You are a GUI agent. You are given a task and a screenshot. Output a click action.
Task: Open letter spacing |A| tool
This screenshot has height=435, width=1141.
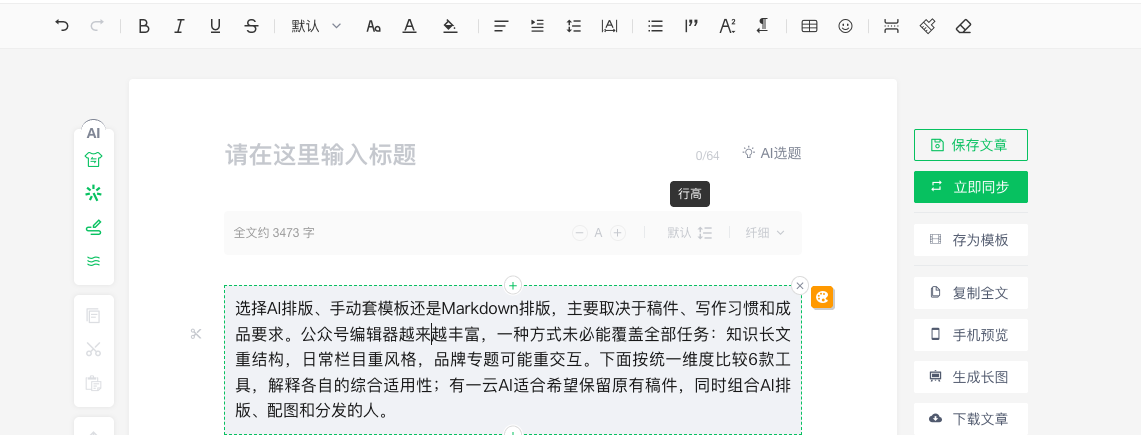pyautogui.click(x=609, y=26)
